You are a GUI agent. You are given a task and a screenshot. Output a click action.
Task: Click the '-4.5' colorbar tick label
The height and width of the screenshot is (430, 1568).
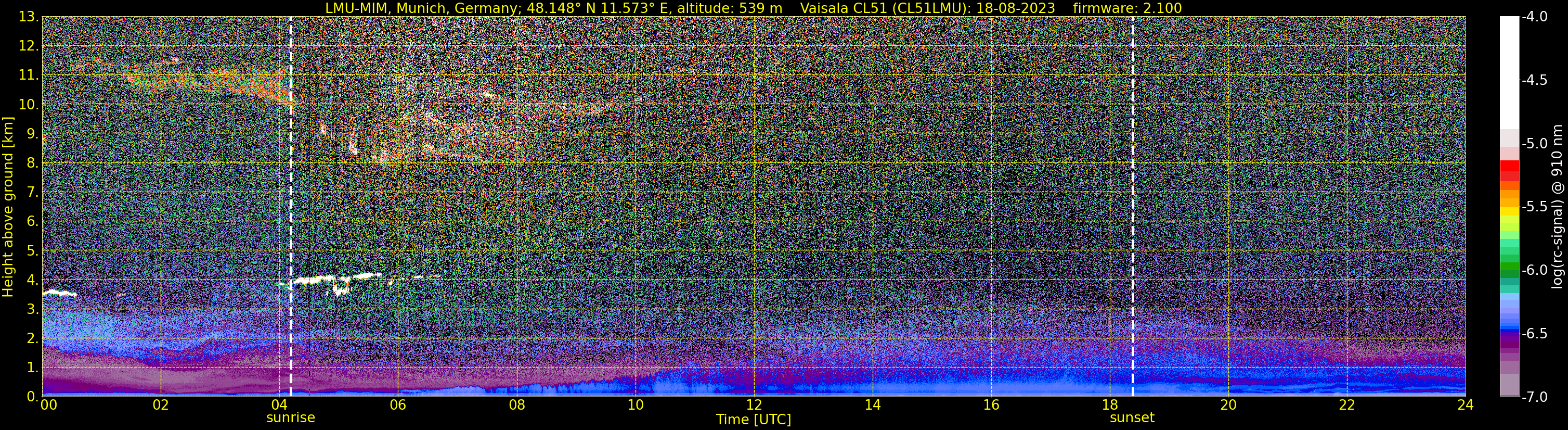point(1534,80)
